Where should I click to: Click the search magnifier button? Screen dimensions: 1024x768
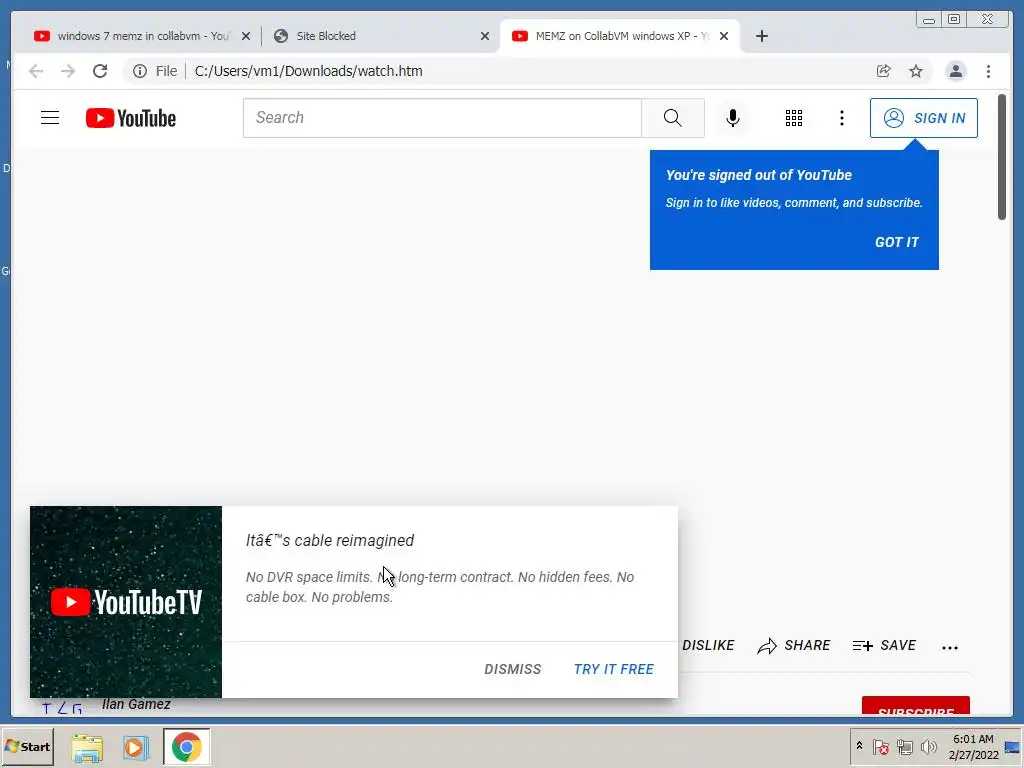pos(673,118)
